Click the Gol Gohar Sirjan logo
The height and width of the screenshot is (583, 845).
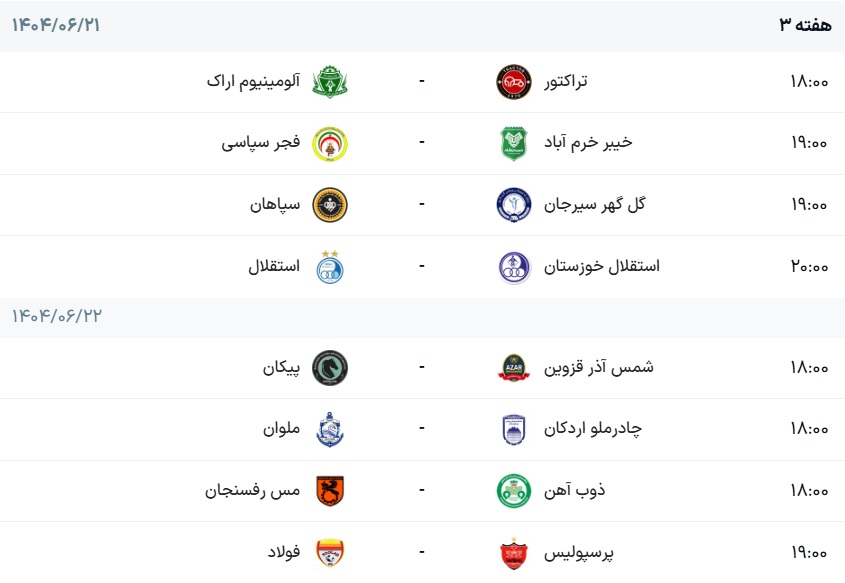[515, 205]
